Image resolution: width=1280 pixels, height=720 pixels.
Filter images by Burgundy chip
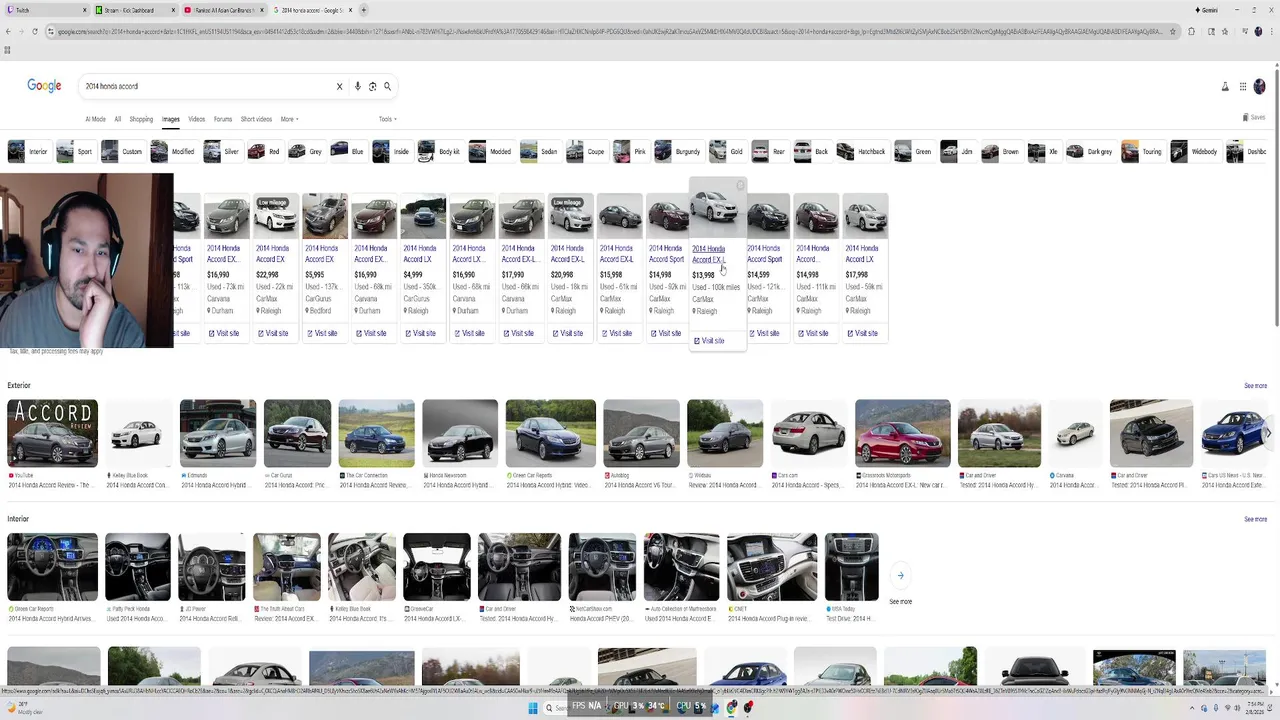click(x=677, y=152)
